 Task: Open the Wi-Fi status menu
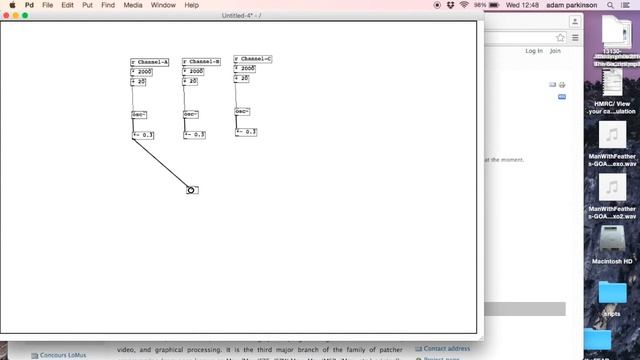464,5
